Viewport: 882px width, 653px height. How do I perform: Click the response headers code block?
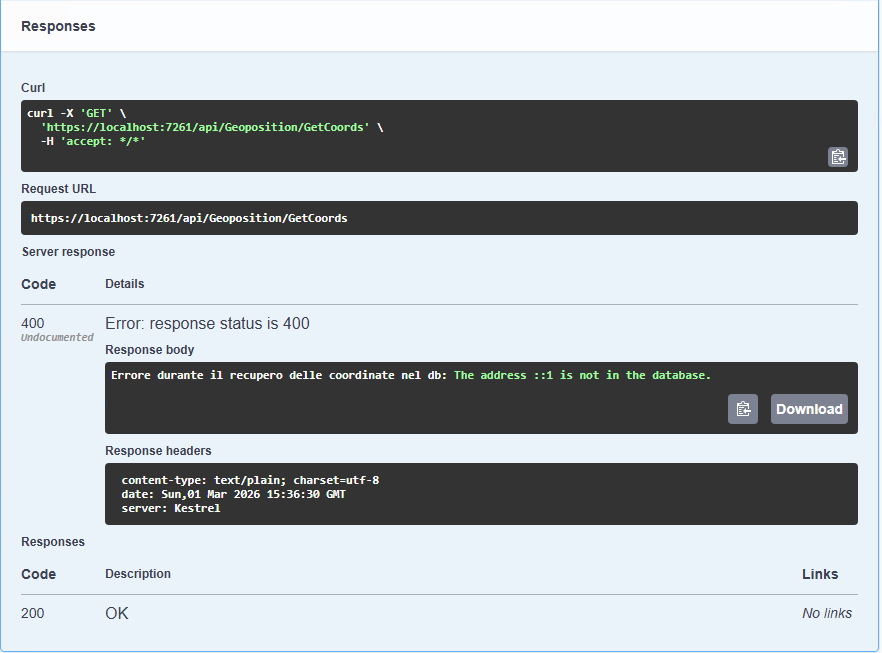[480, 494]
